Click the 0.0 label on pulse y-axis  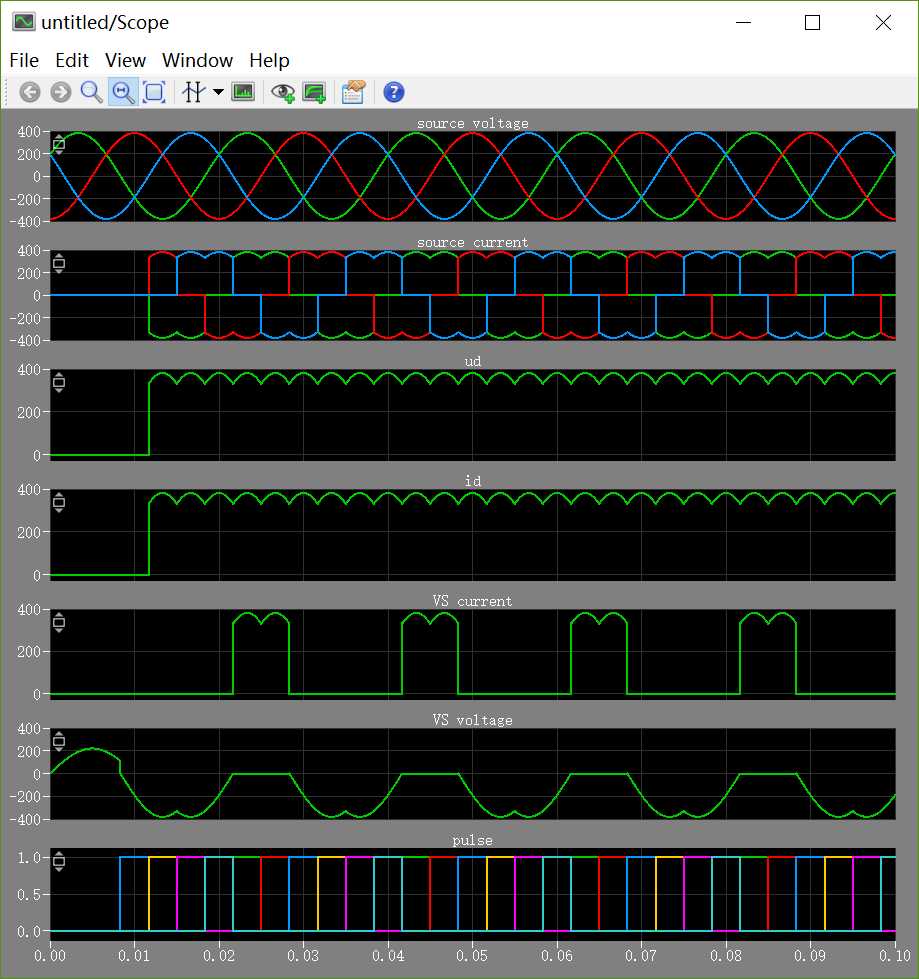click(x=29, y=932)
